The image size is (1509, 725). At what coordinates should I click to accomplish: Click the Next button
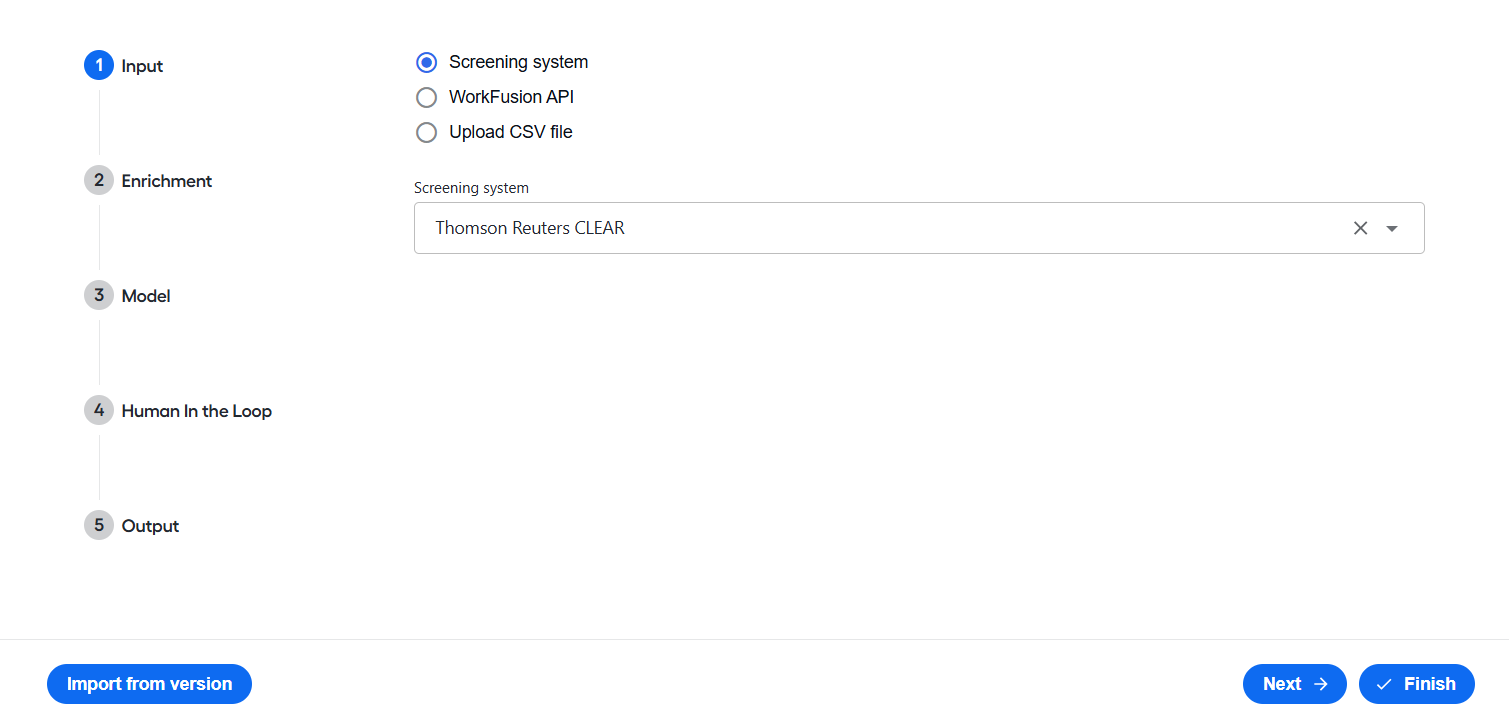pos(1295,684)
